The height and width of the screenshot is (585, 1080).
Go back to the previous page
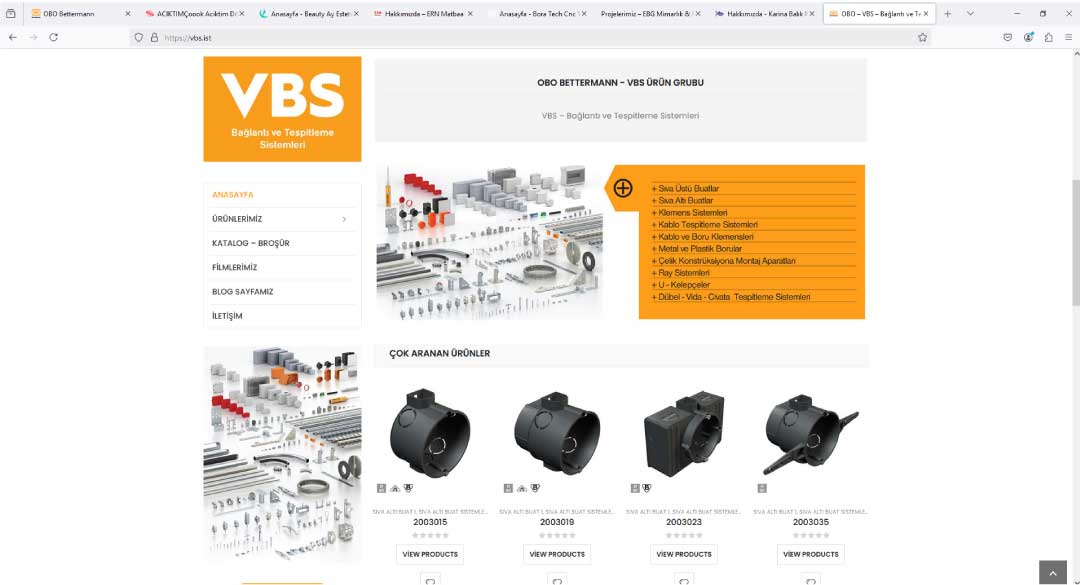(13, 37)
